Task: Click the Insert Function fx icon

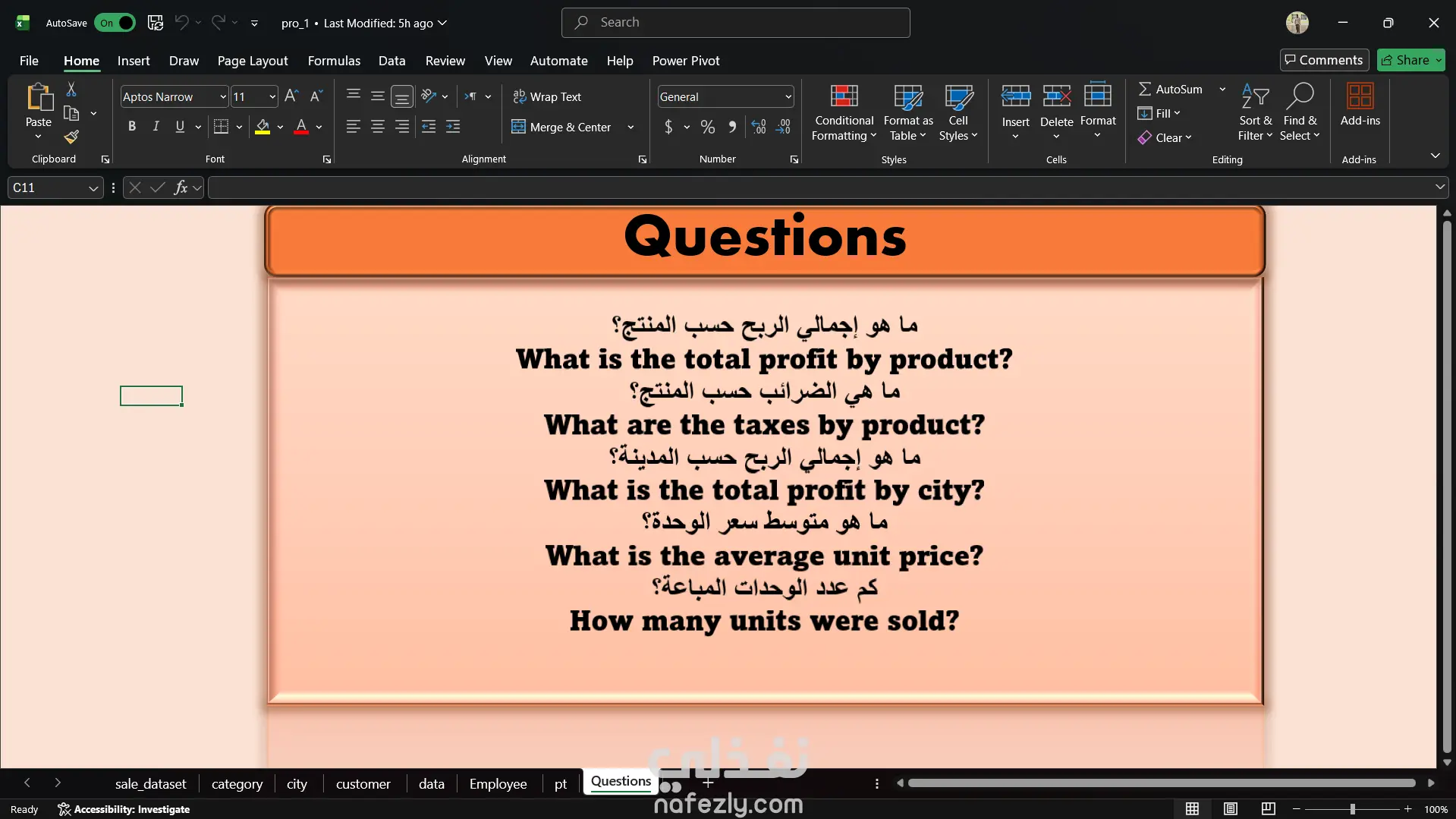Action: click(x=181, y=187)
